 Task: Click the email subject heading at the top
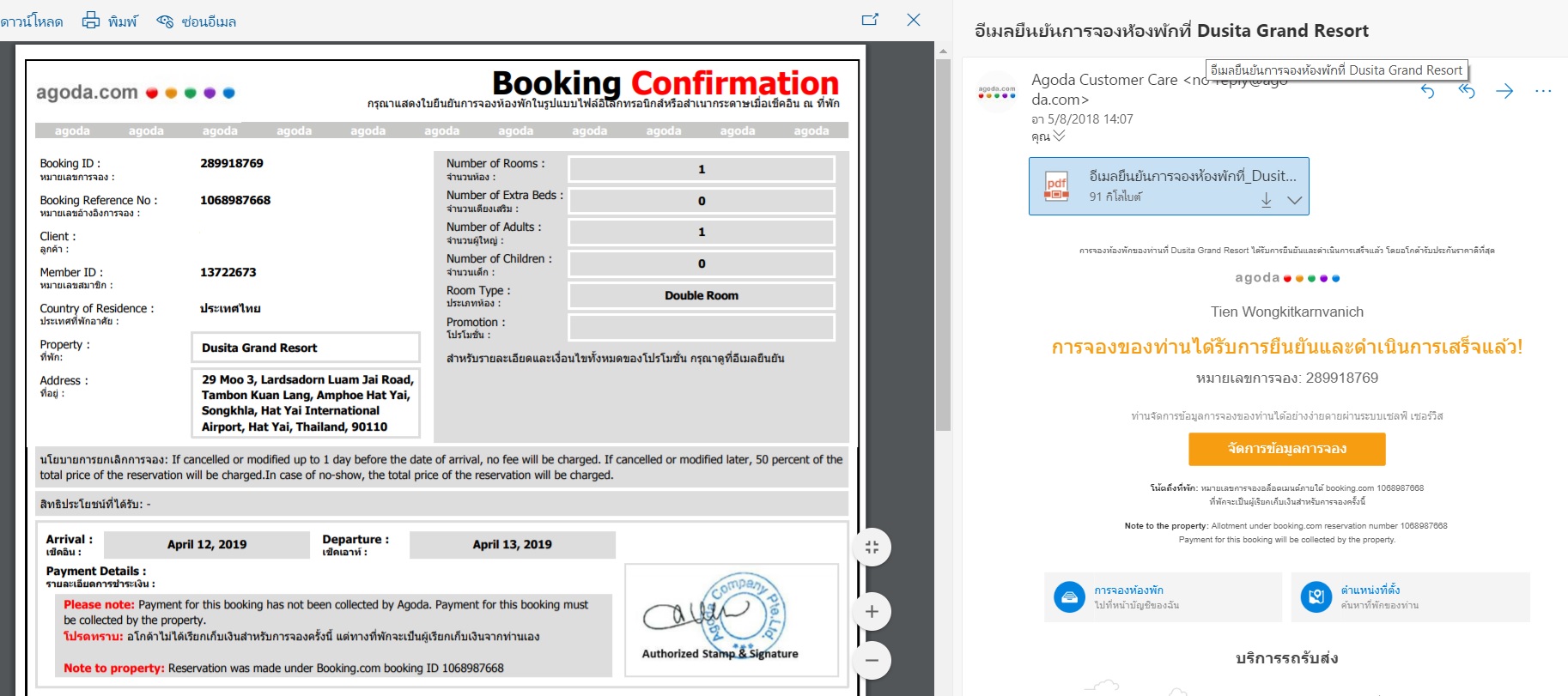1171,31
